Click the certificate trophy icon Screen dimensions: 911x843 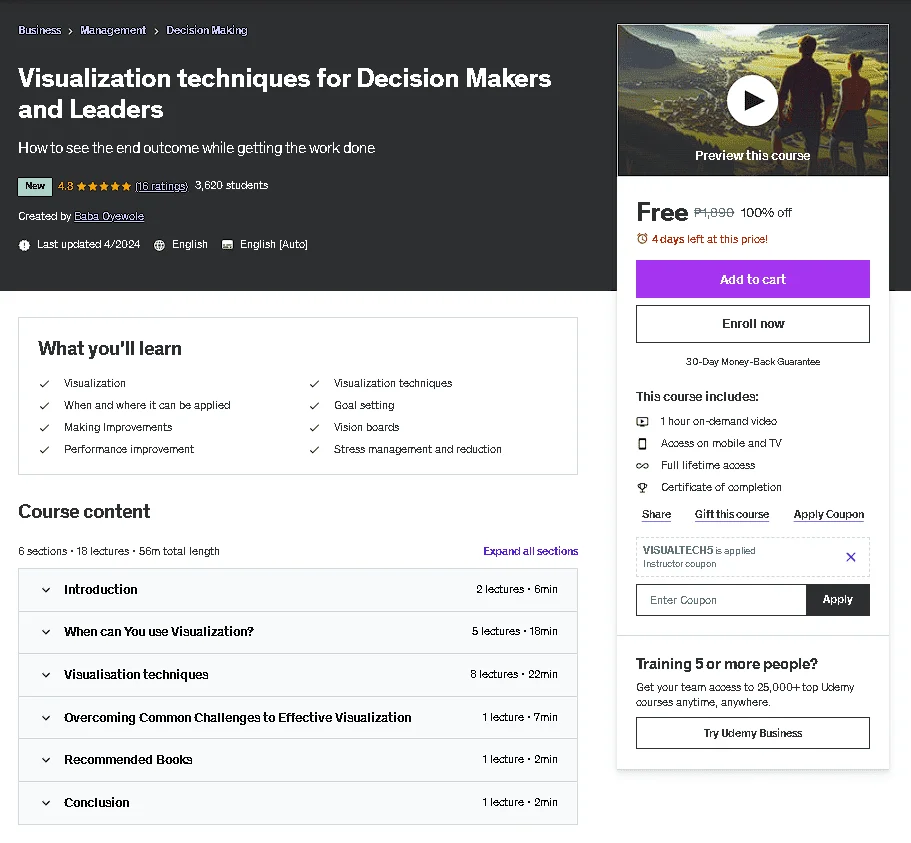(x=642, y=488)
